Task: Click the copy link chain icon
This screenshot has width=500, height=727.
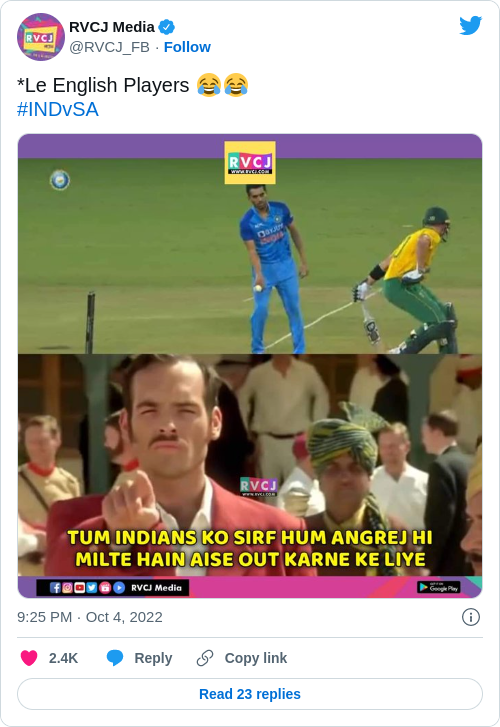Action: (x=205, y=658)
